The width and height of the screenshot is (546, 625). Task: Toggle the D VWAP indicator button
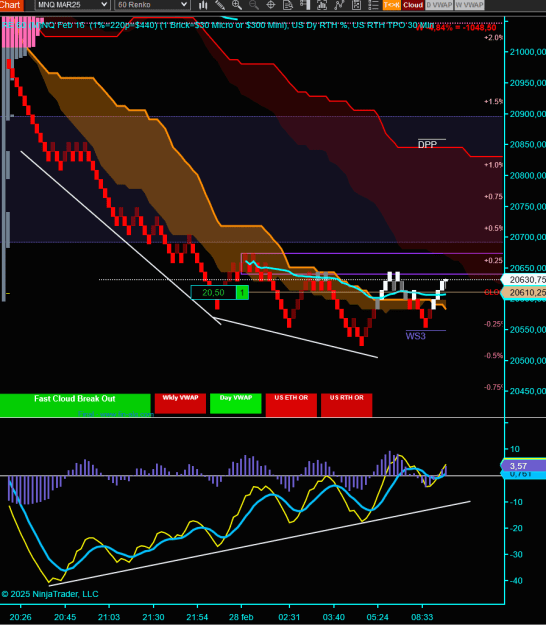[x=439, y=5]
